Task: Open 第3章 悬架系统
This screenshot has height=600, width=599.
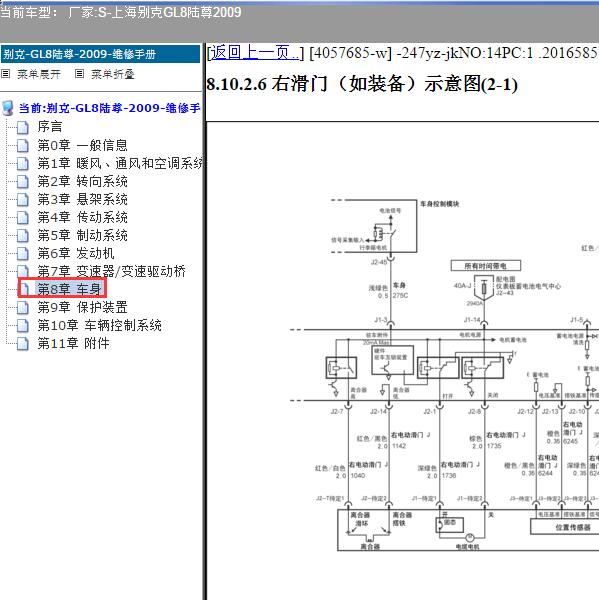Action: [82, 199]
